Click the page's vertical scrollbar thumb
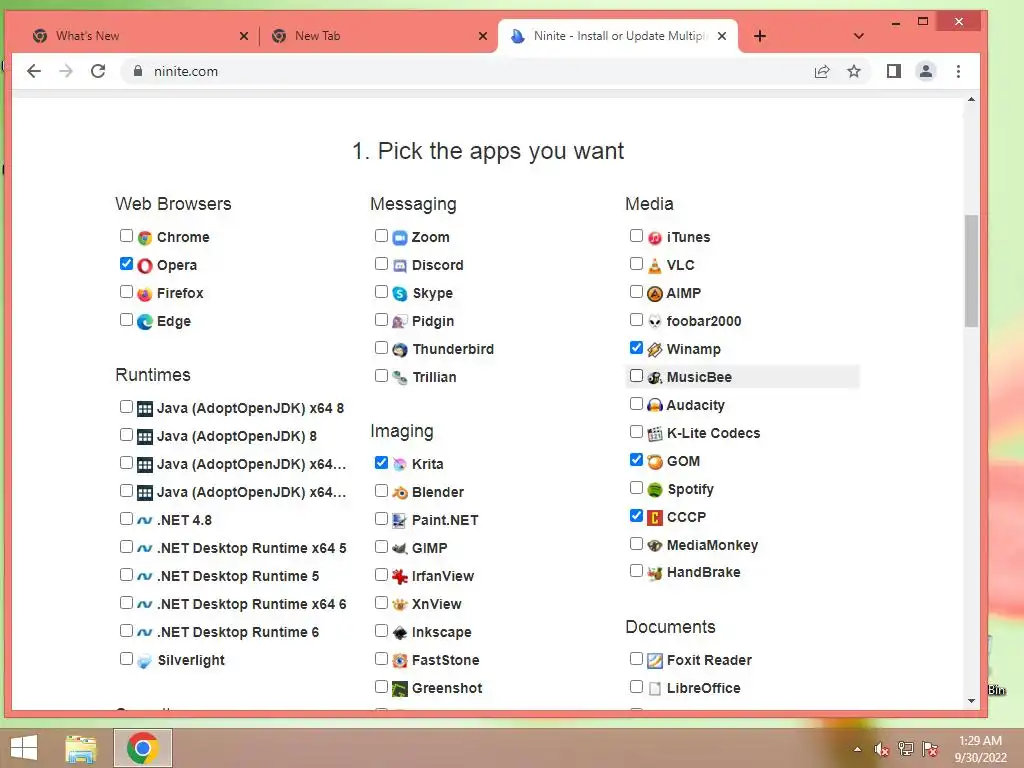Screen dimensions: 1024x768 (x=971, y=270)
